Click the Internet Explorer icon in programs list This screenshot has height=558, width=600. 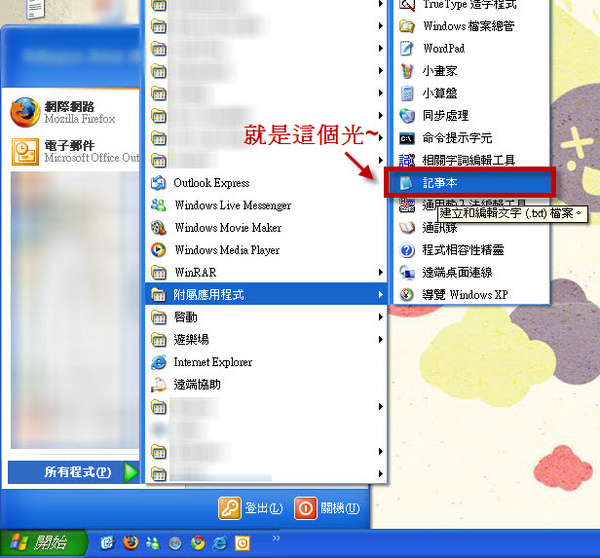[x=158, y=362]
